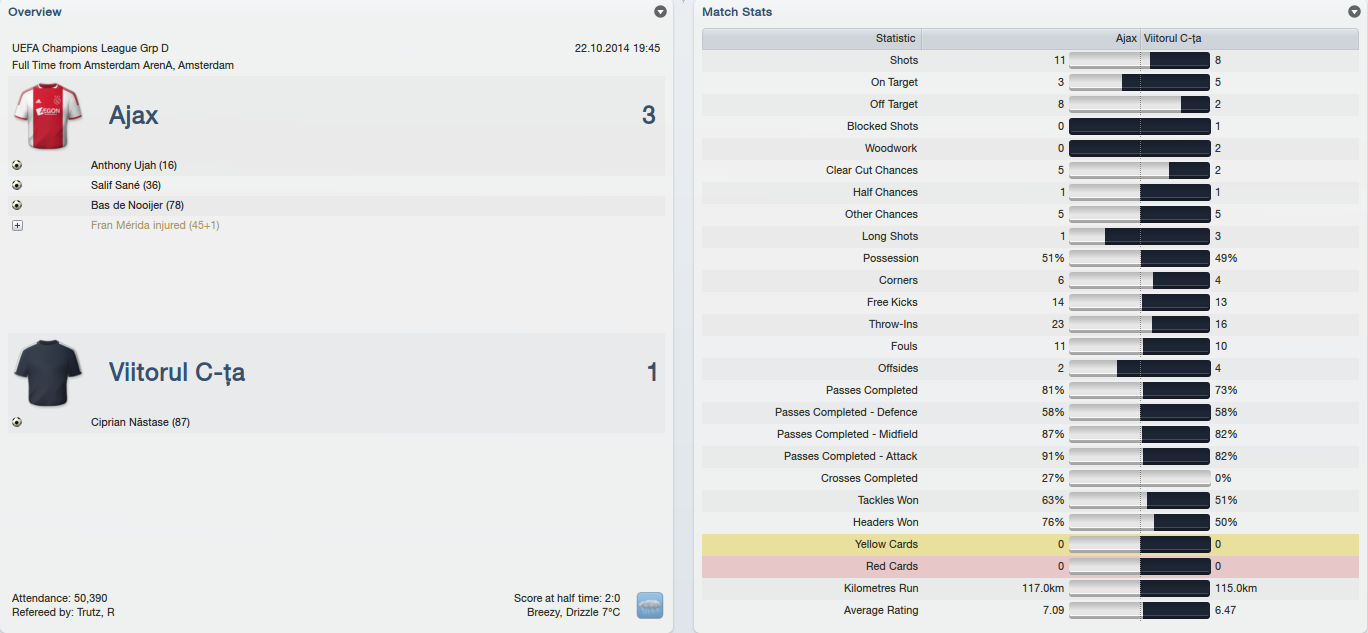Click the Ajax team name heading
Screen dimensions: 1368x633
(x=134, y=115)
